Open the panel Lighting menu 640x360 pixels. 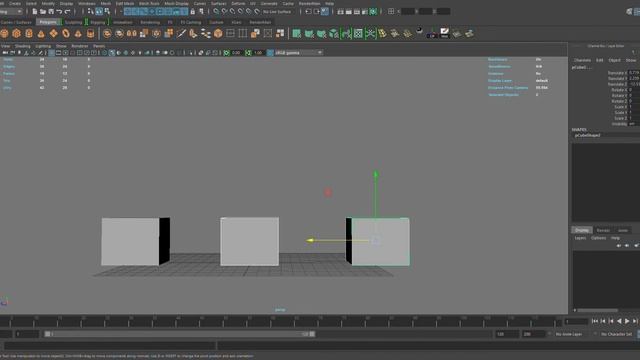[43, 46]
